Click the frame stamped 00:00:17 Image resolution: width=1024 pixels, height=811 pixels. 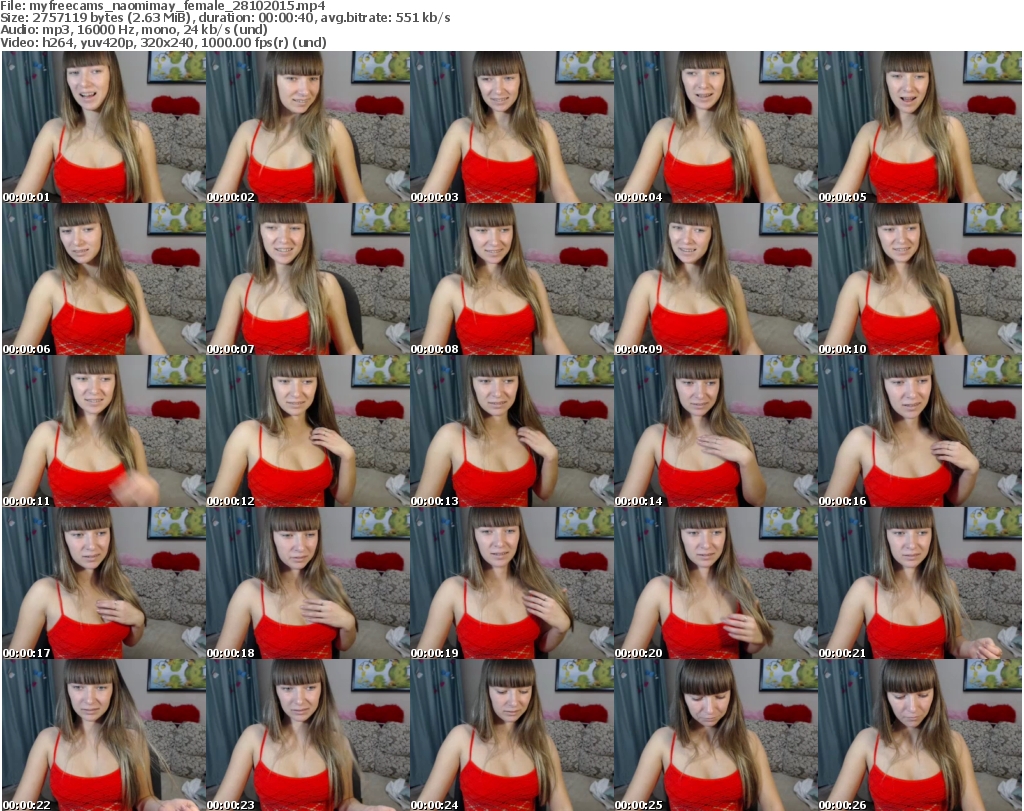click(x=104, y=583)
